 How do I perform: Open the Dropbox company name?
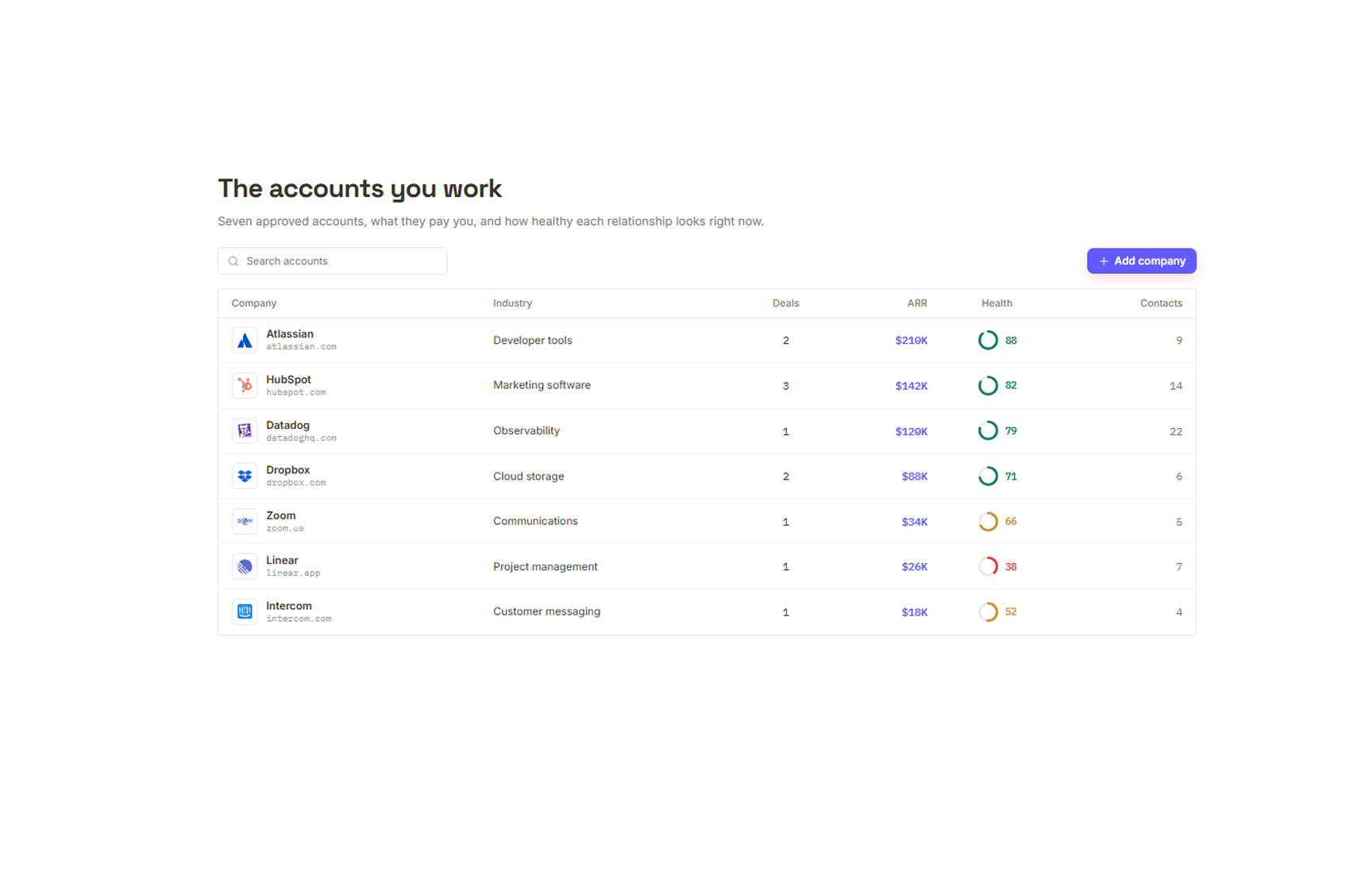click(287, 470)
